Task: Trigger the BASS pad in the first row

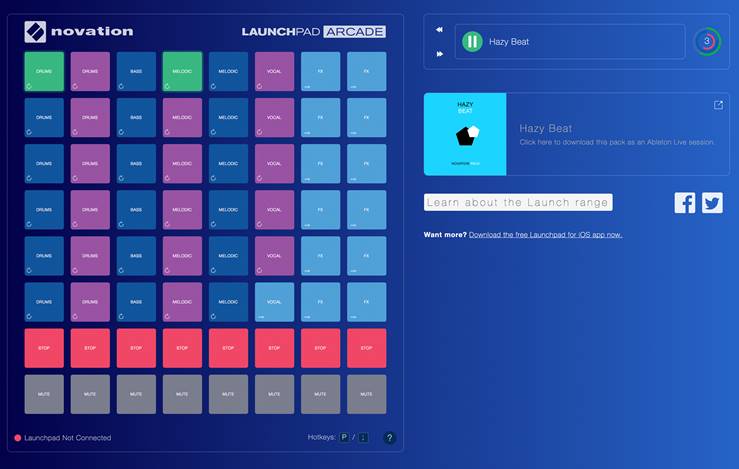Action: point(136,71)
